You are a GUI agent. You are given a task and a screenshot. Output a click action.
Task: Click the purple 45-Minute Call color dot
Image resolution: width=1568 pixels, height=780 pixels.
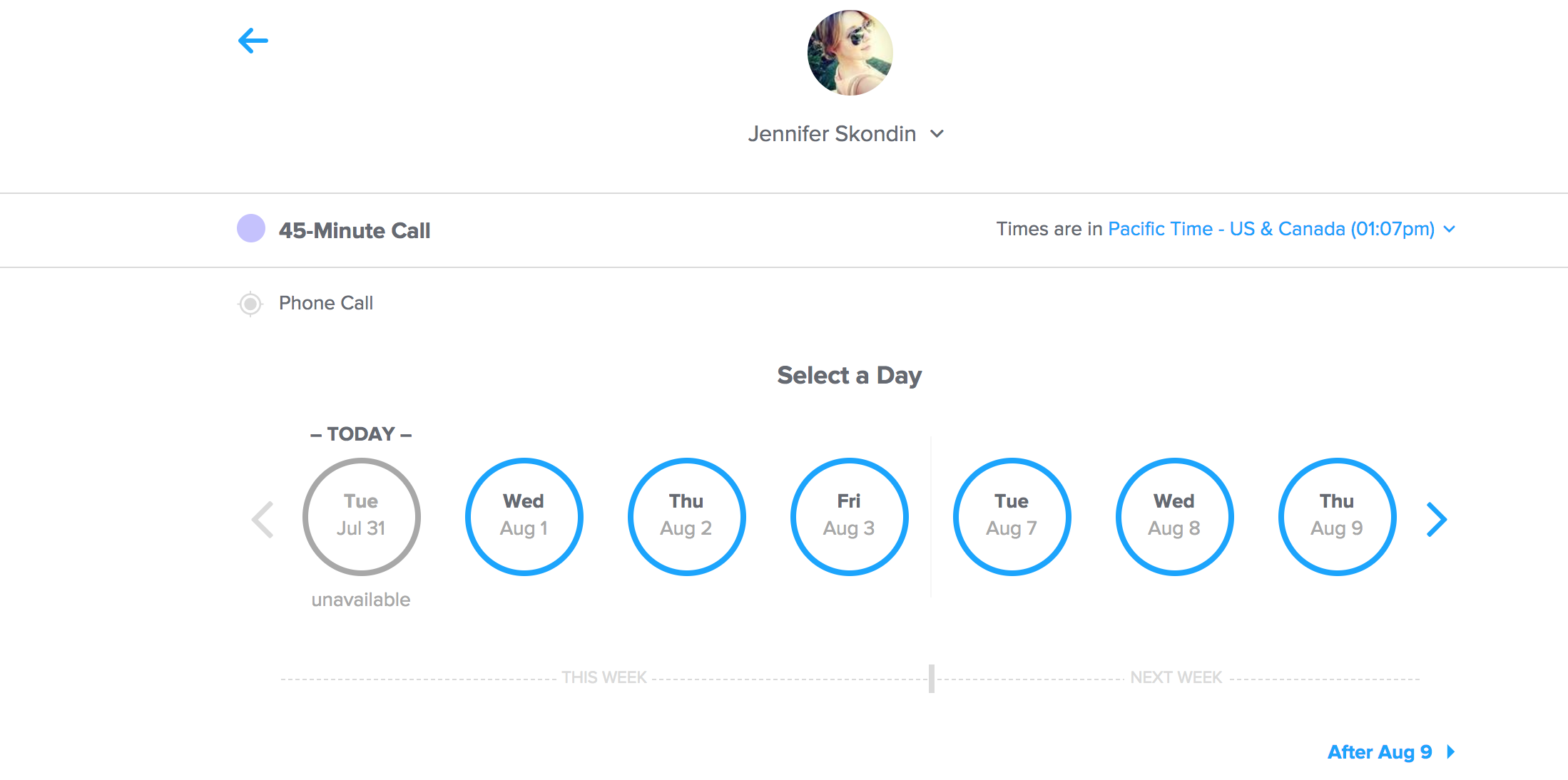point(251,228)
